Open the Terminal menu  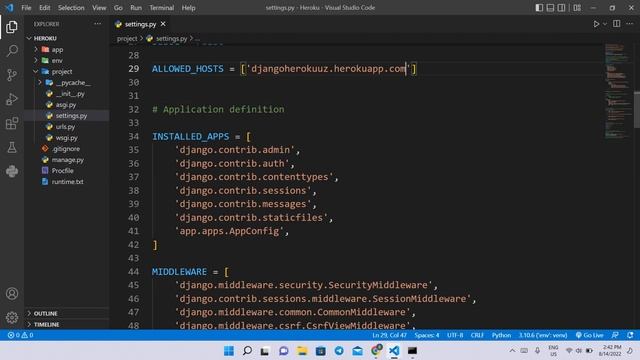point(161,8)
